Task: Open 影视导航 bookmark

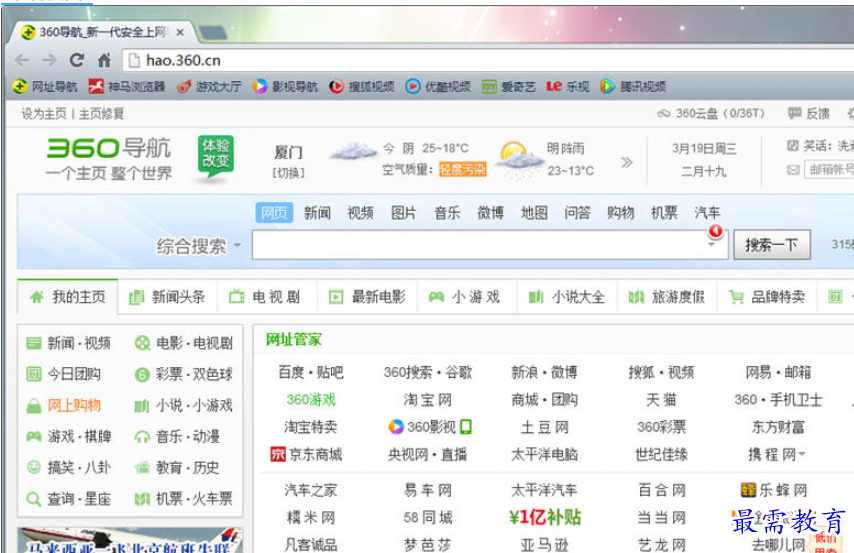Action: coord(285,86)
